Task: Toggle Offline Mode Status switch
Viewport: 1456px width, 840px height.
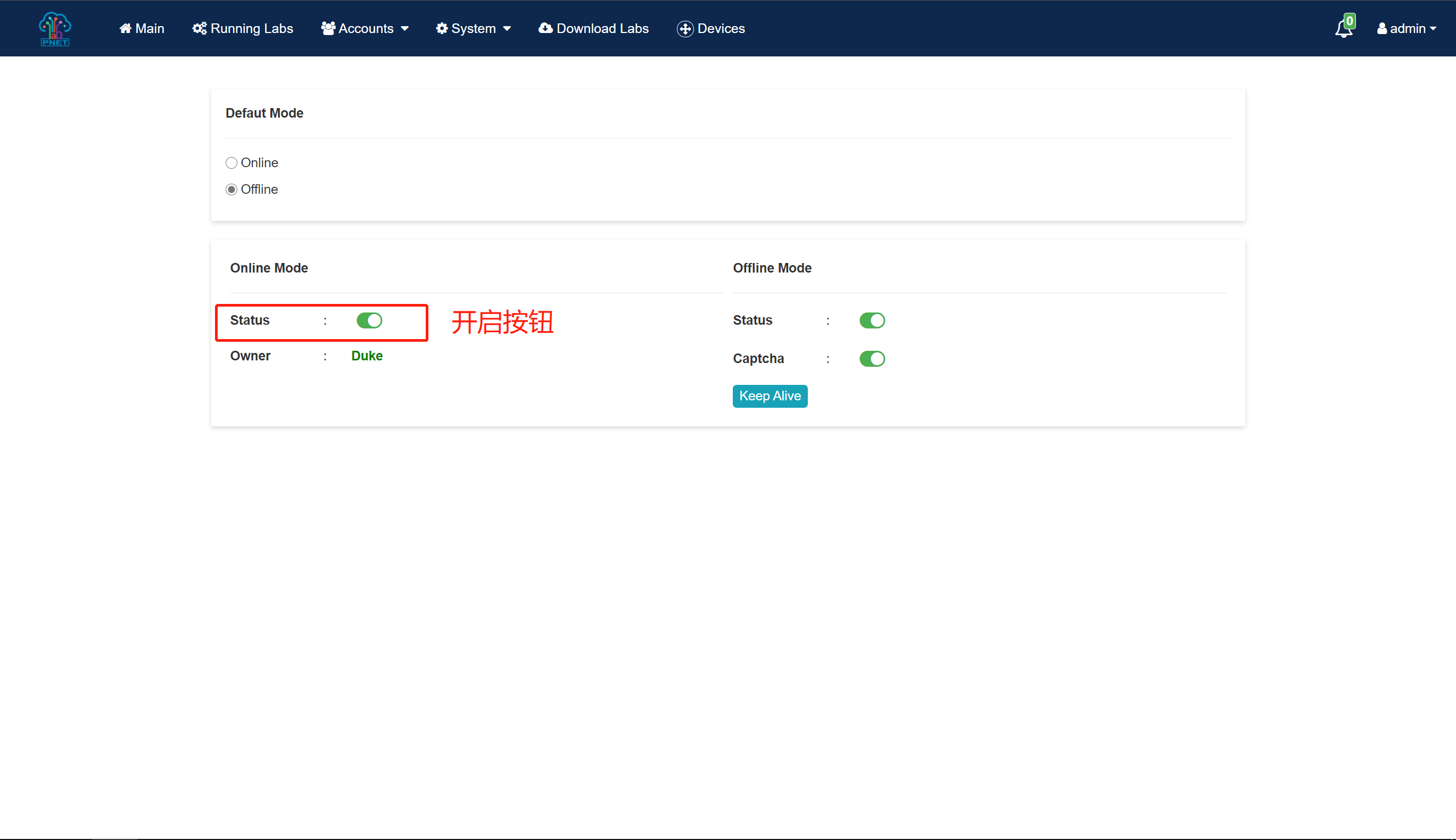Action: pyautogui.click(x=871, y=320)
